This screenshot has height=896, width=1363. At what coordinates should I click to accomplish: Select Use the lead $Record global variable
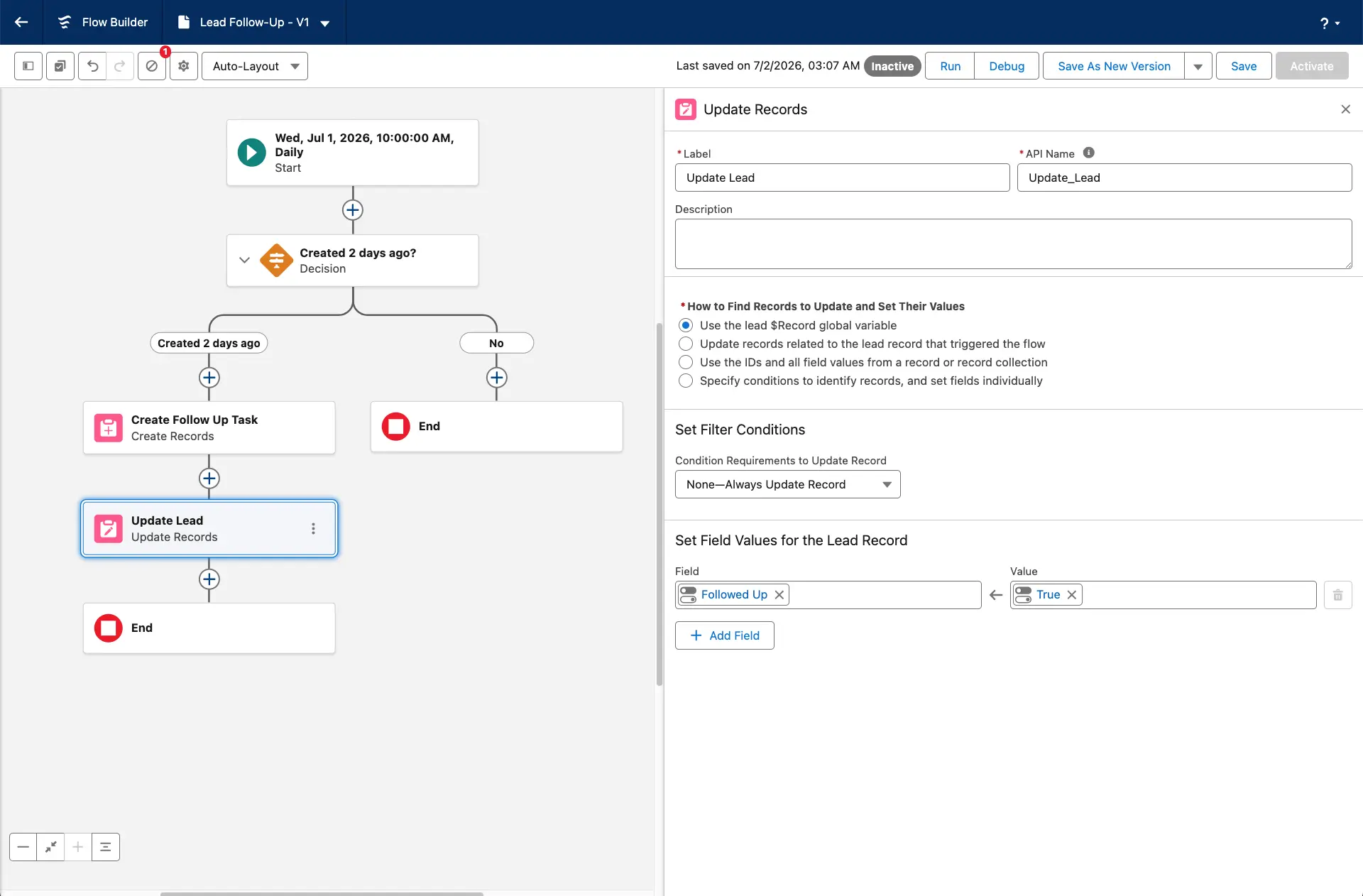coord(686,326)
